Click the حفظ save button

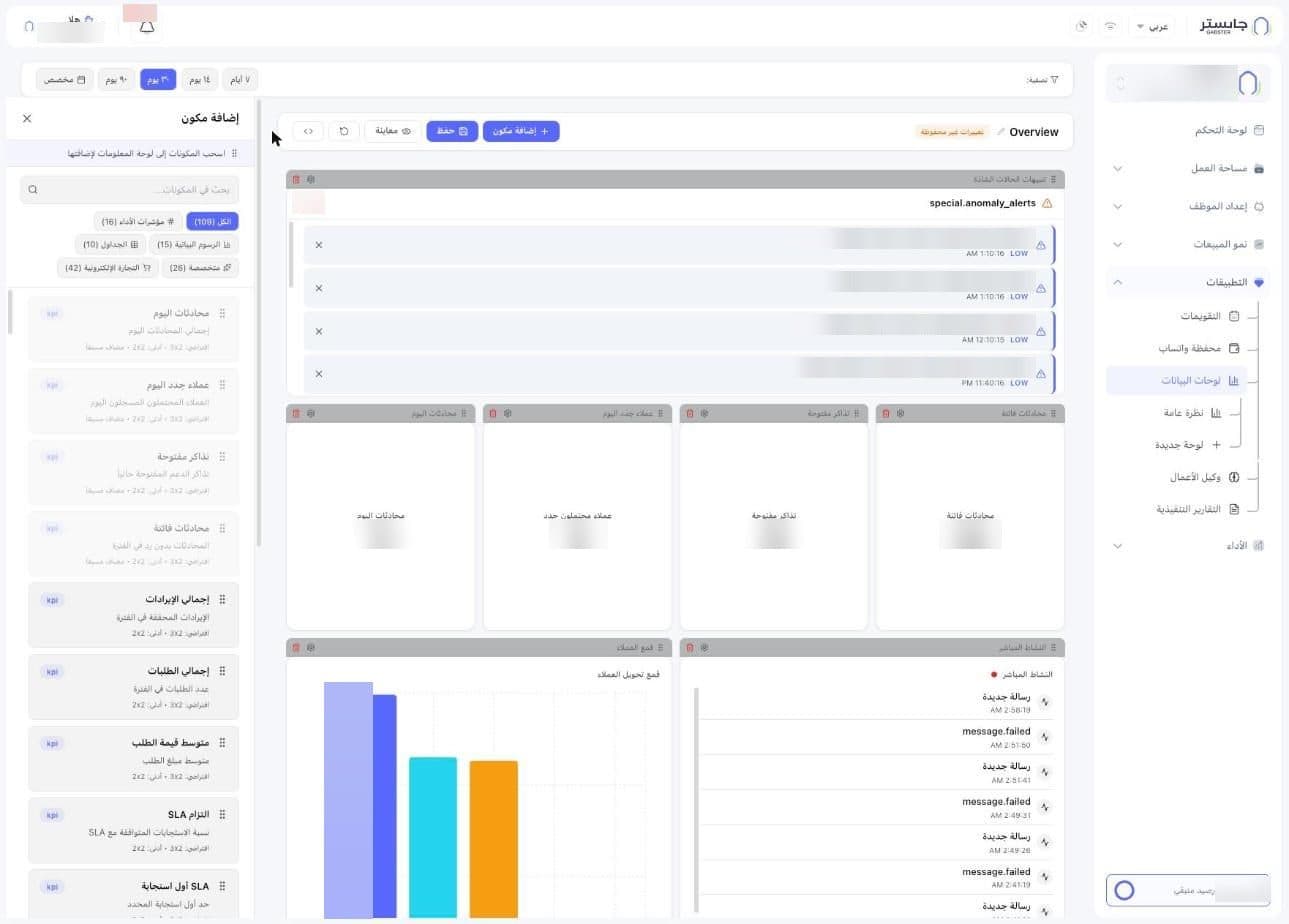[x=452, y=131]
